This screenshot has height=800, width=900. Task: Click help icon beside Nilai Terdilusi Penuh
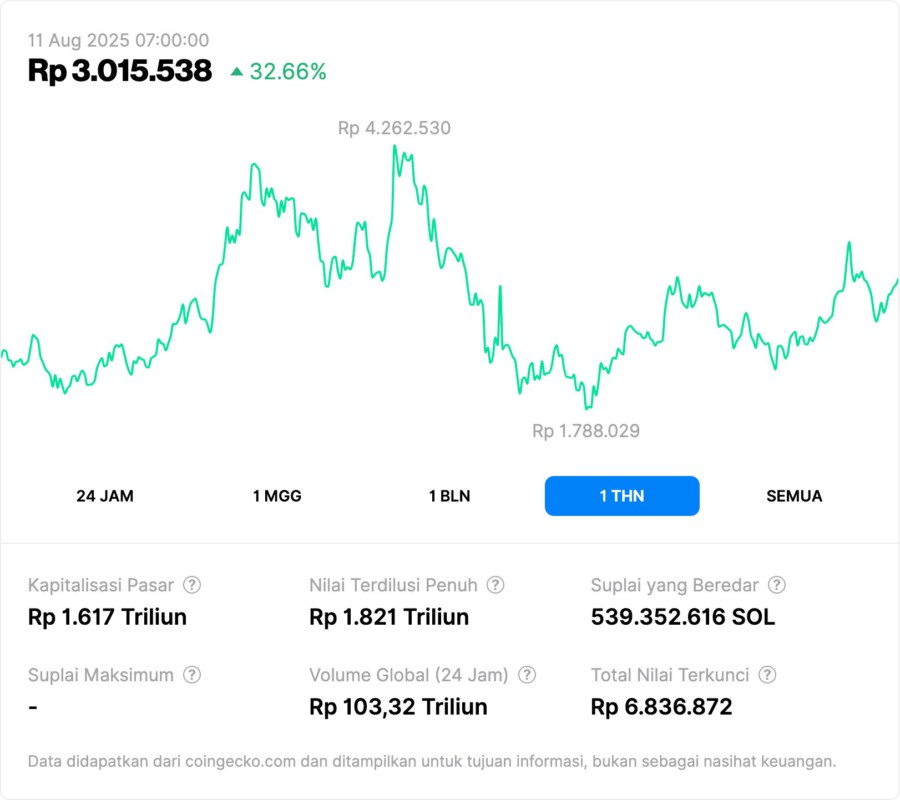coord(495,585)
